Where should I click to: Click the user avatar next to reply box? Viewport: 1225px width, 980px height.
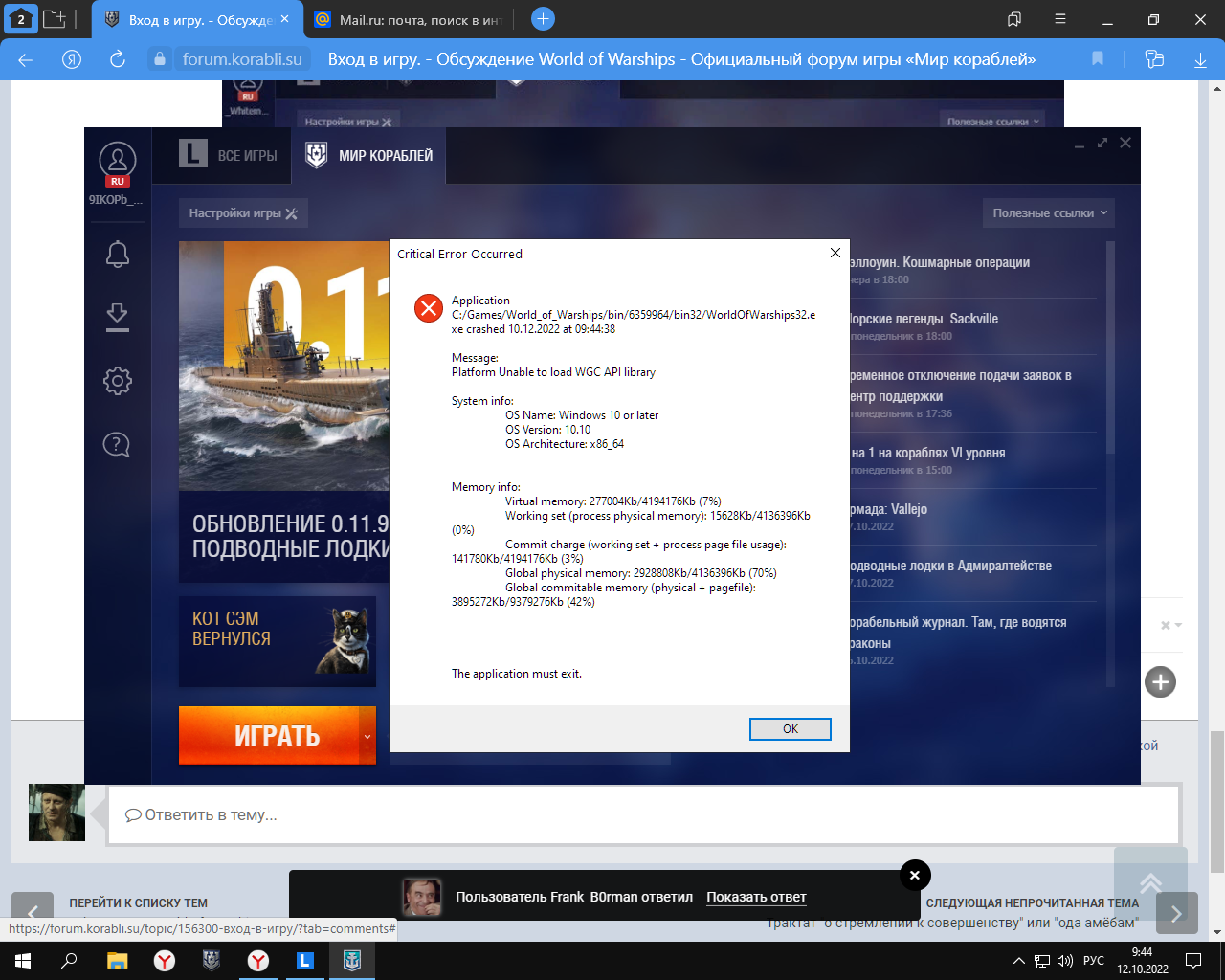[x=56, y=813]
